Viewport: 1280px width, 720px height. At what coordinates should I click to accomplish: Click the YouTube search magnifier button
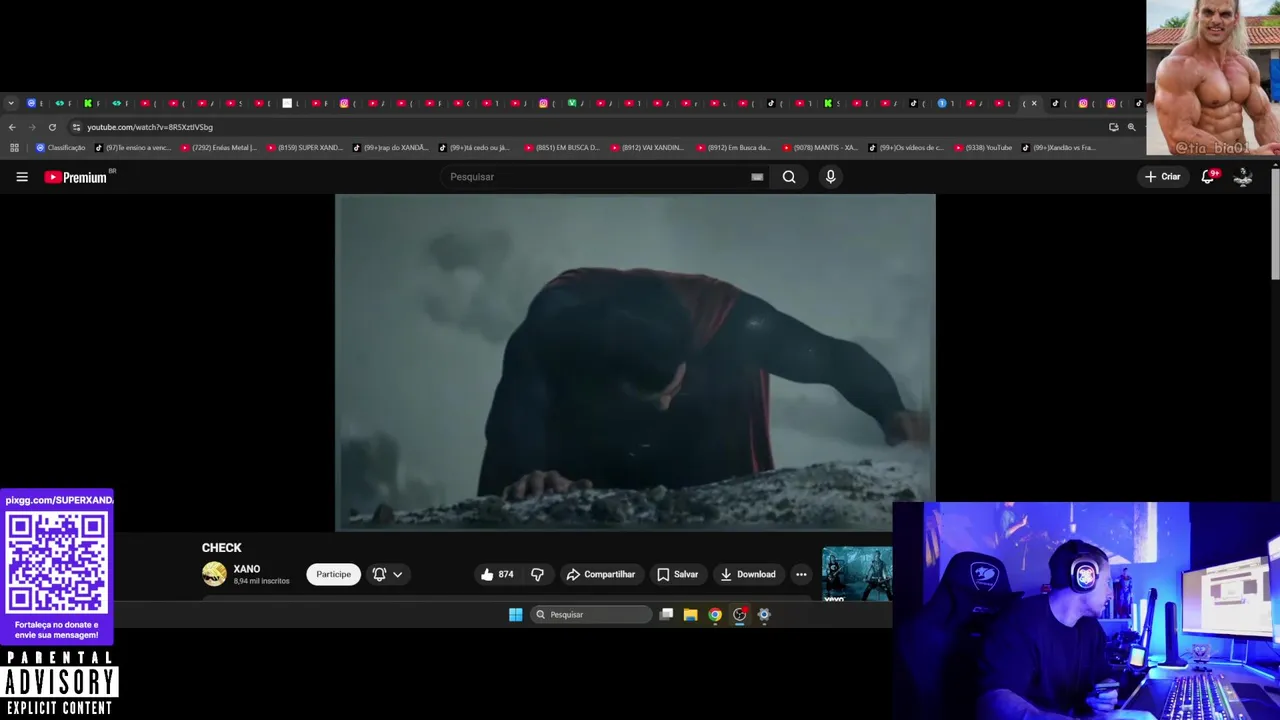click(x=789, y=177)
